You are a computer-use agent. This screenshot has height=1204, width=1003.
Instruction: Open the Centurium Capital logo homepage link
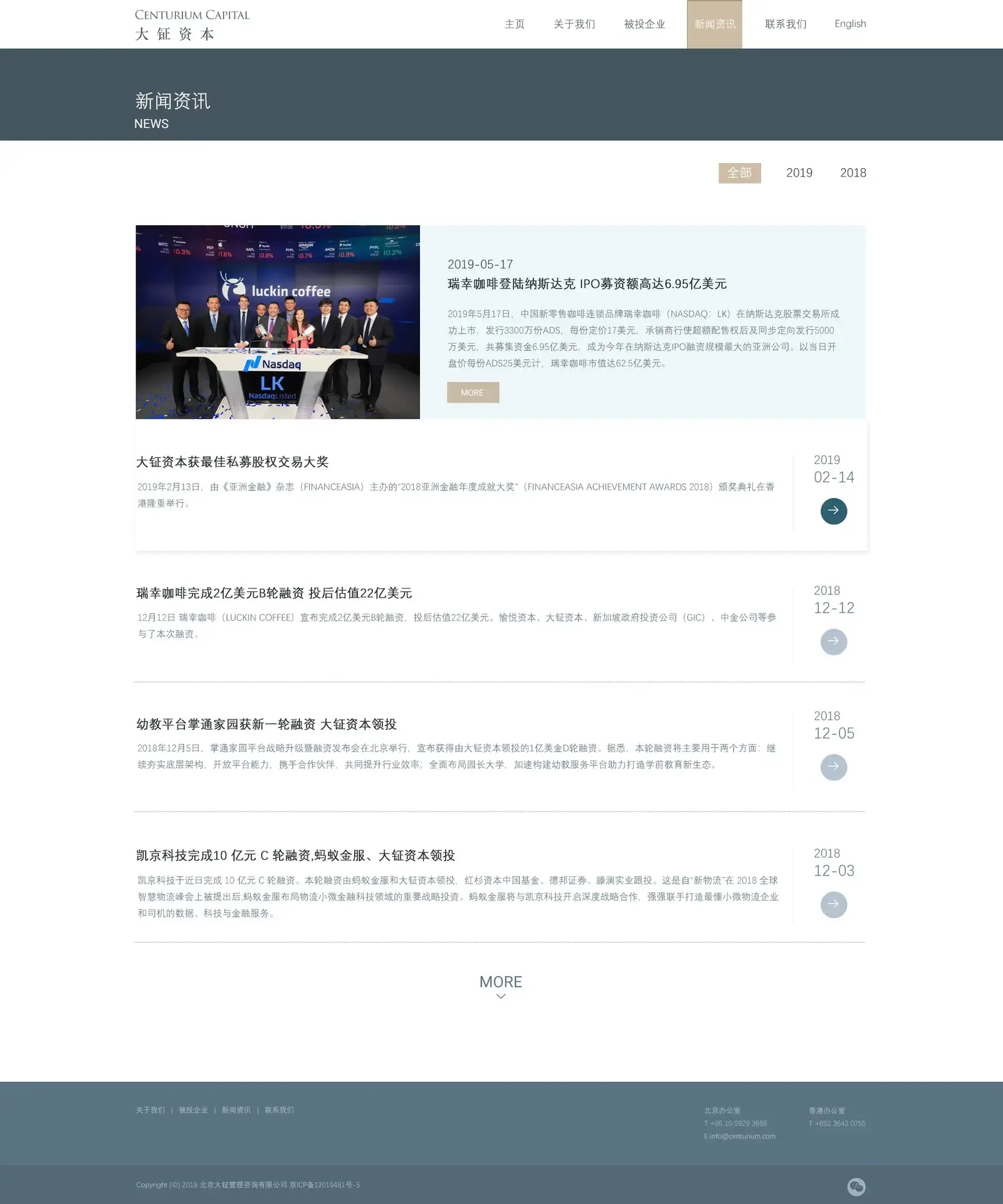coord(192,25)
